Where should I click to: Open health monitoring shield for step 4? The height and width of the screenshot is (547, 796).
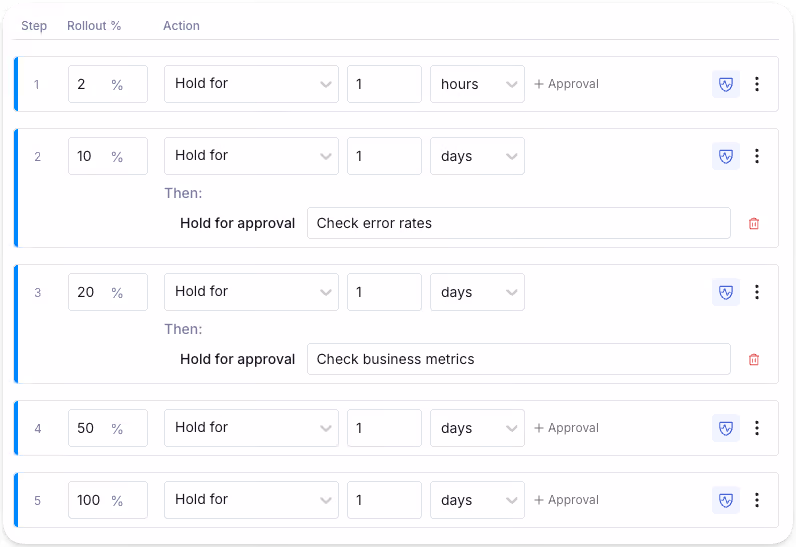click(725, 428)
